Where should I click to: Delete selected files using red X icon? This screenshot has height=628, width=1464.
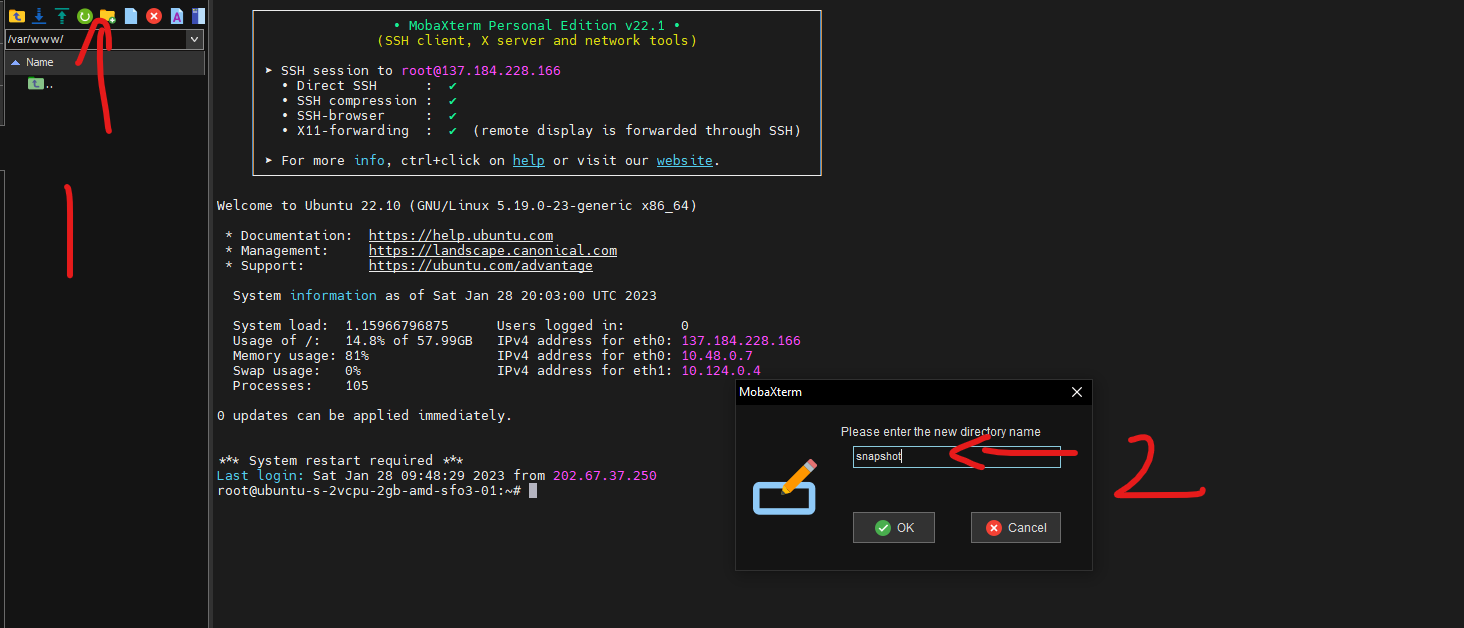click(x=154, y=16)
